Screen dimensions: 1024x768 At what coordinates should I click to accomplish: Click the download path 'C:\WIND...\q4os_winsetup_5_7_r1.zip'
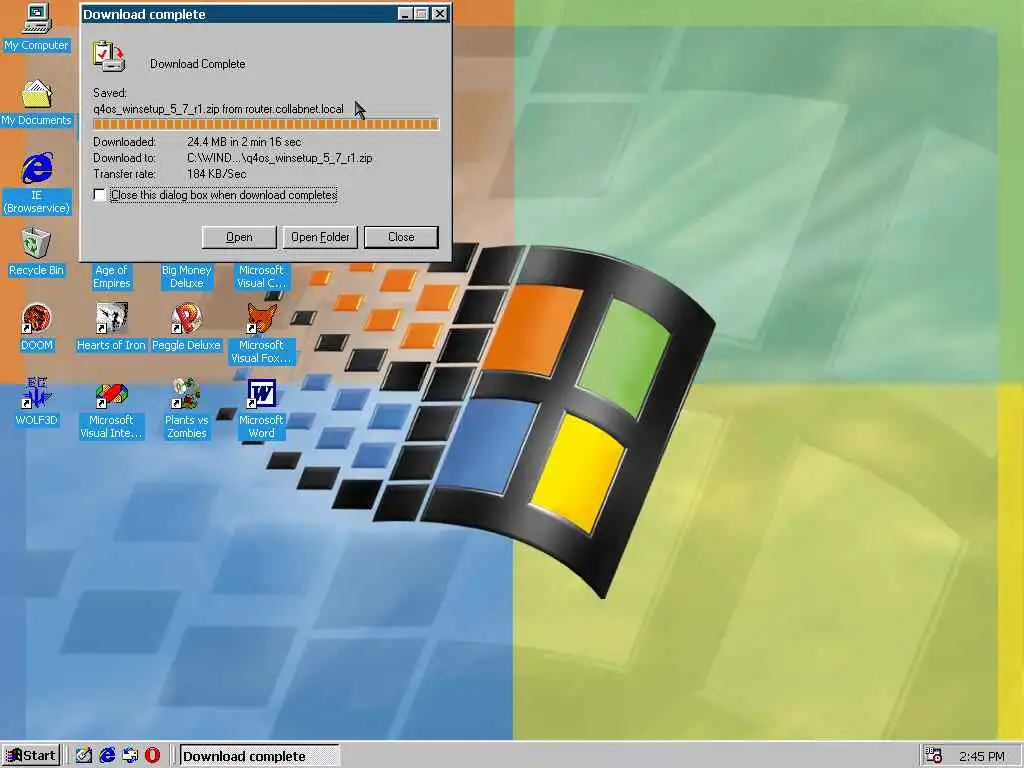click(280, 158)
